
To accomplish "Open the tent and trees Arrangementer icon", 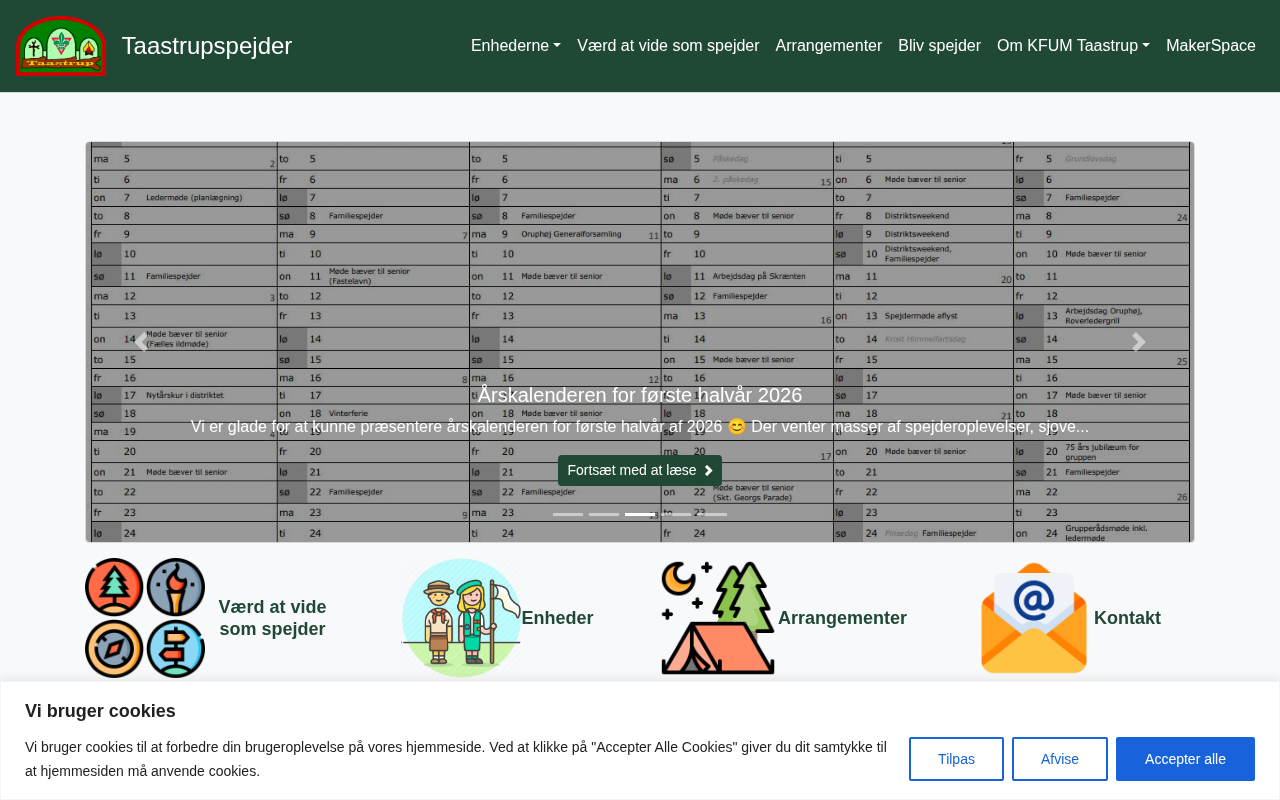I will (718, 618).
